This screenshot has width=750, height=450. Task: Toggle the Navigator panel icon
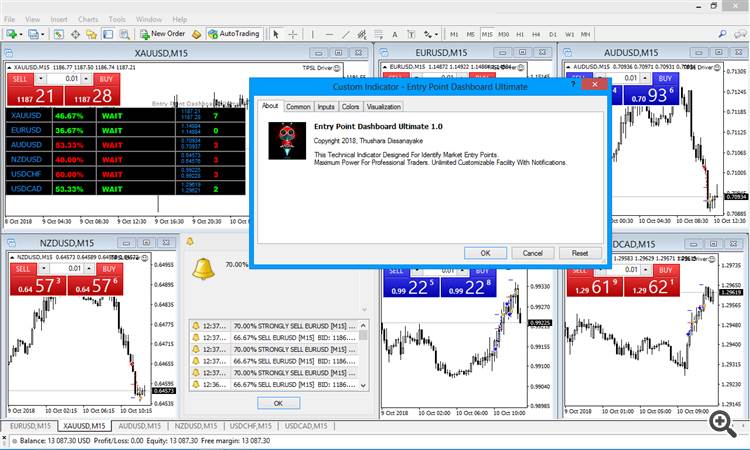tap(91, 34)
